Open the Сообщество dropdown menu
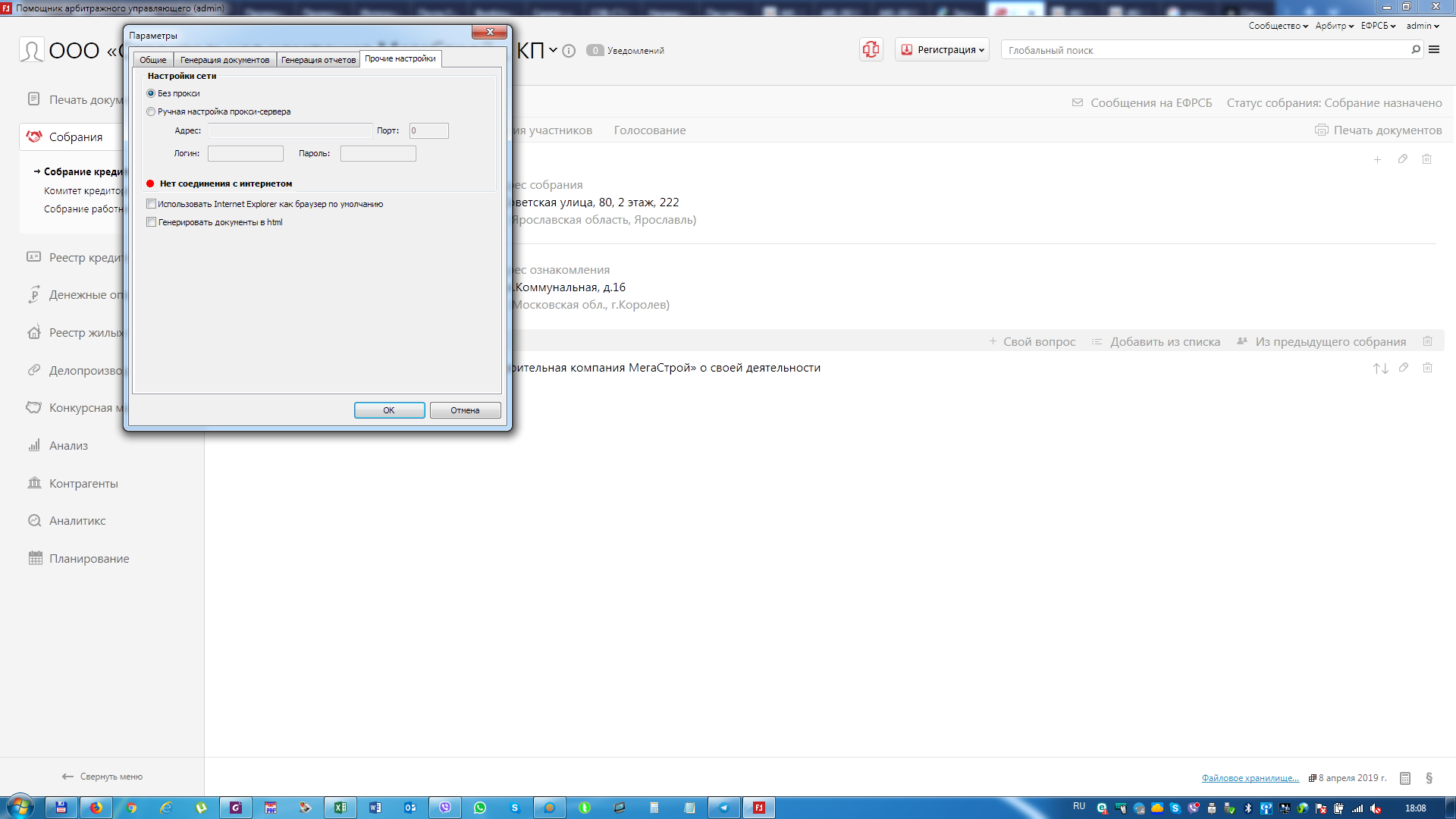Viewport: 1456px width, 819px height. pyautogui.click(x=1278, y=26)
